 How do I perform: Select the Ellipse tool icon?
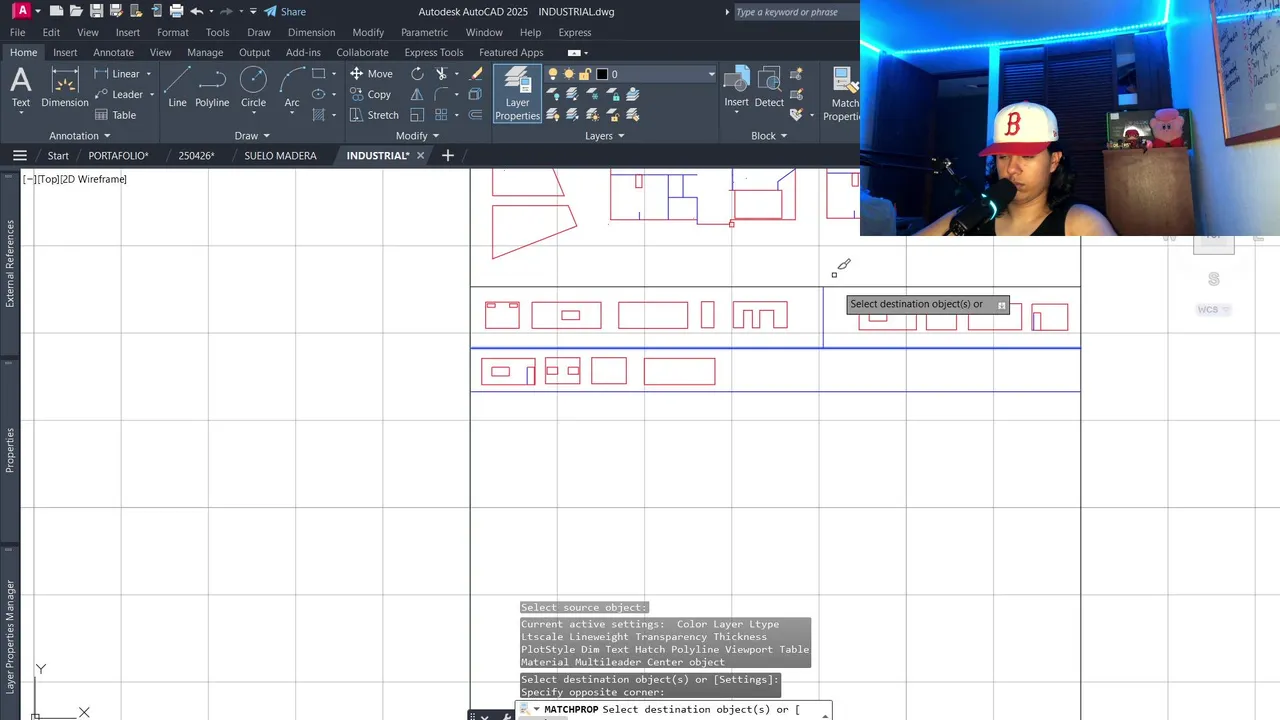(x=319, y=94)
